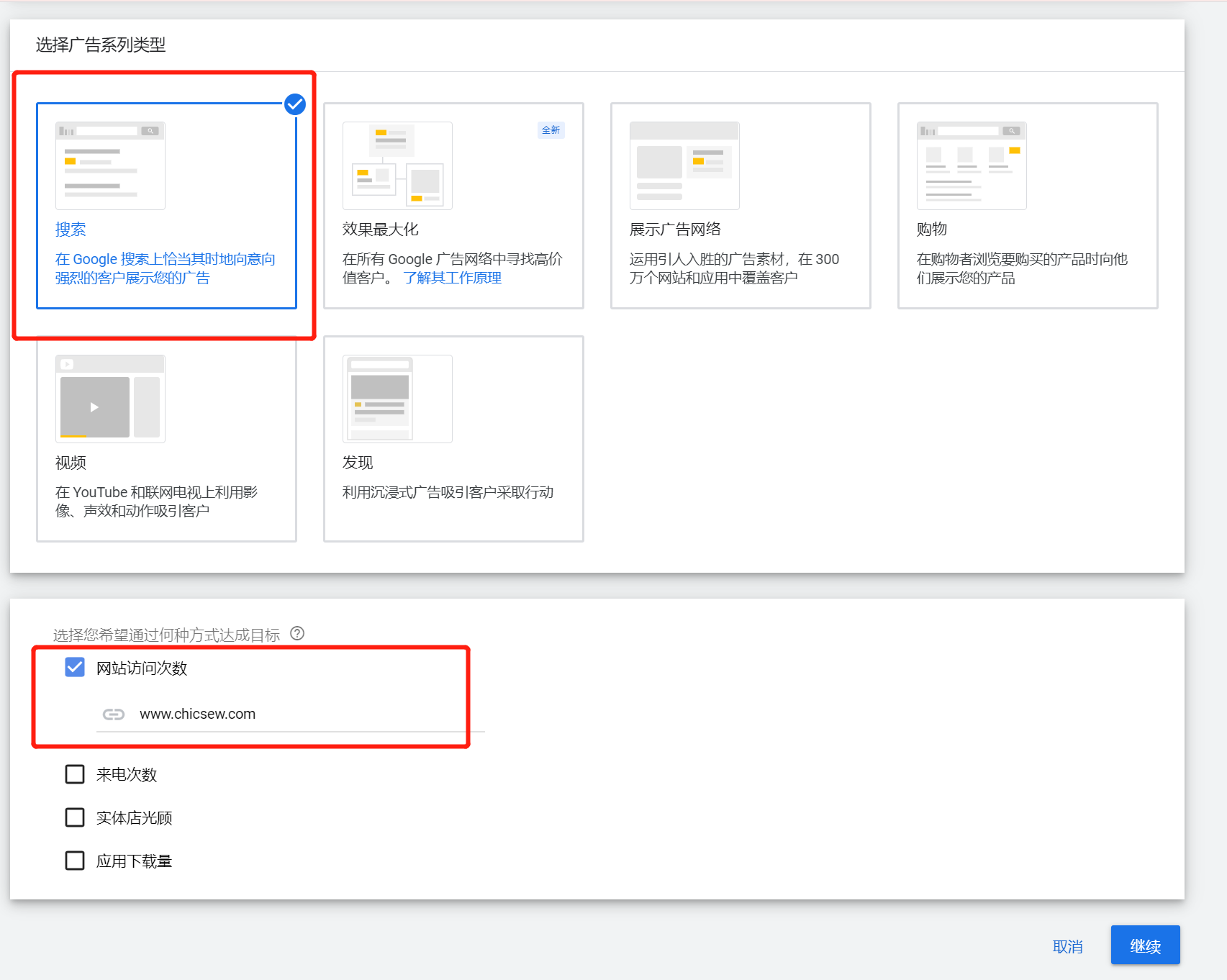The height and width of the screenshot is (980, 1227).
Task: Click the www.chicsew.com URL field
Action: coord(198,714)
